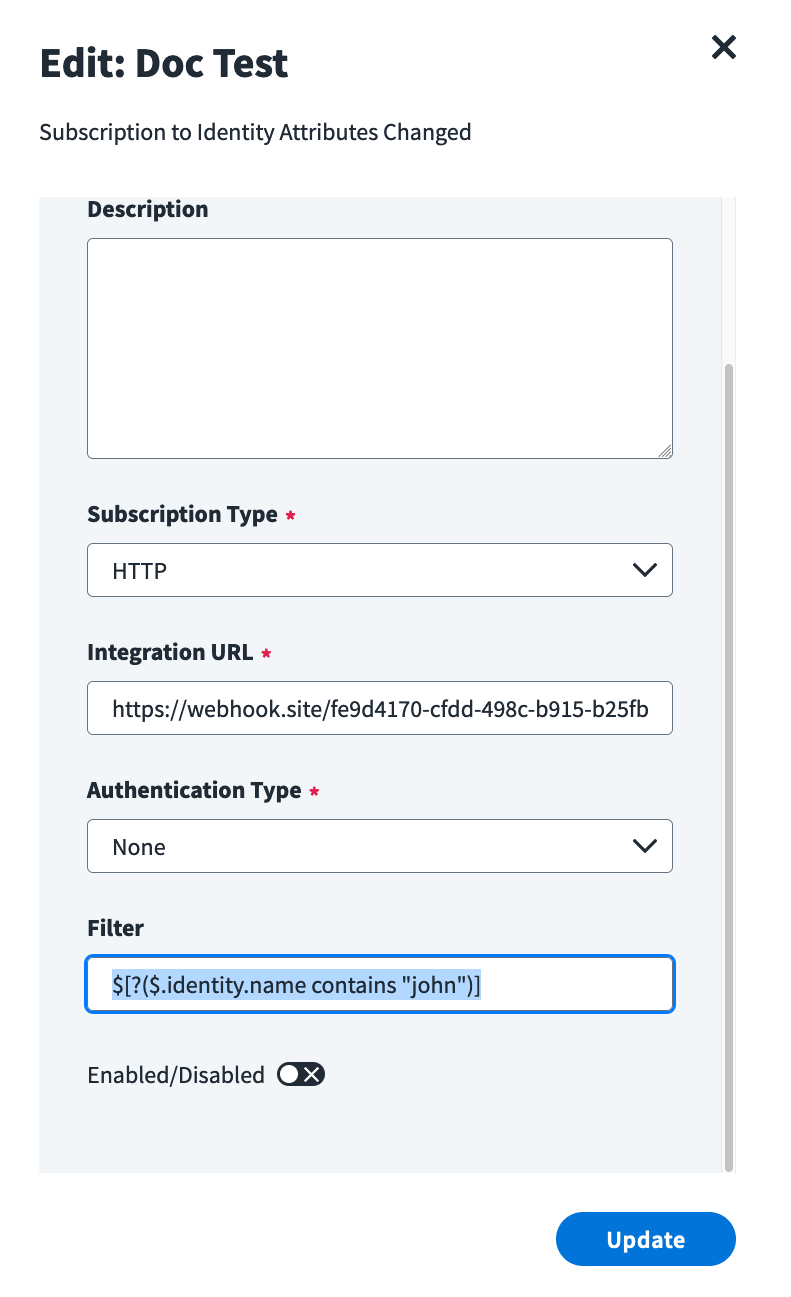Click the textarea resize handle
This screenshot has width=791, height=1297.
click(665, 451)
